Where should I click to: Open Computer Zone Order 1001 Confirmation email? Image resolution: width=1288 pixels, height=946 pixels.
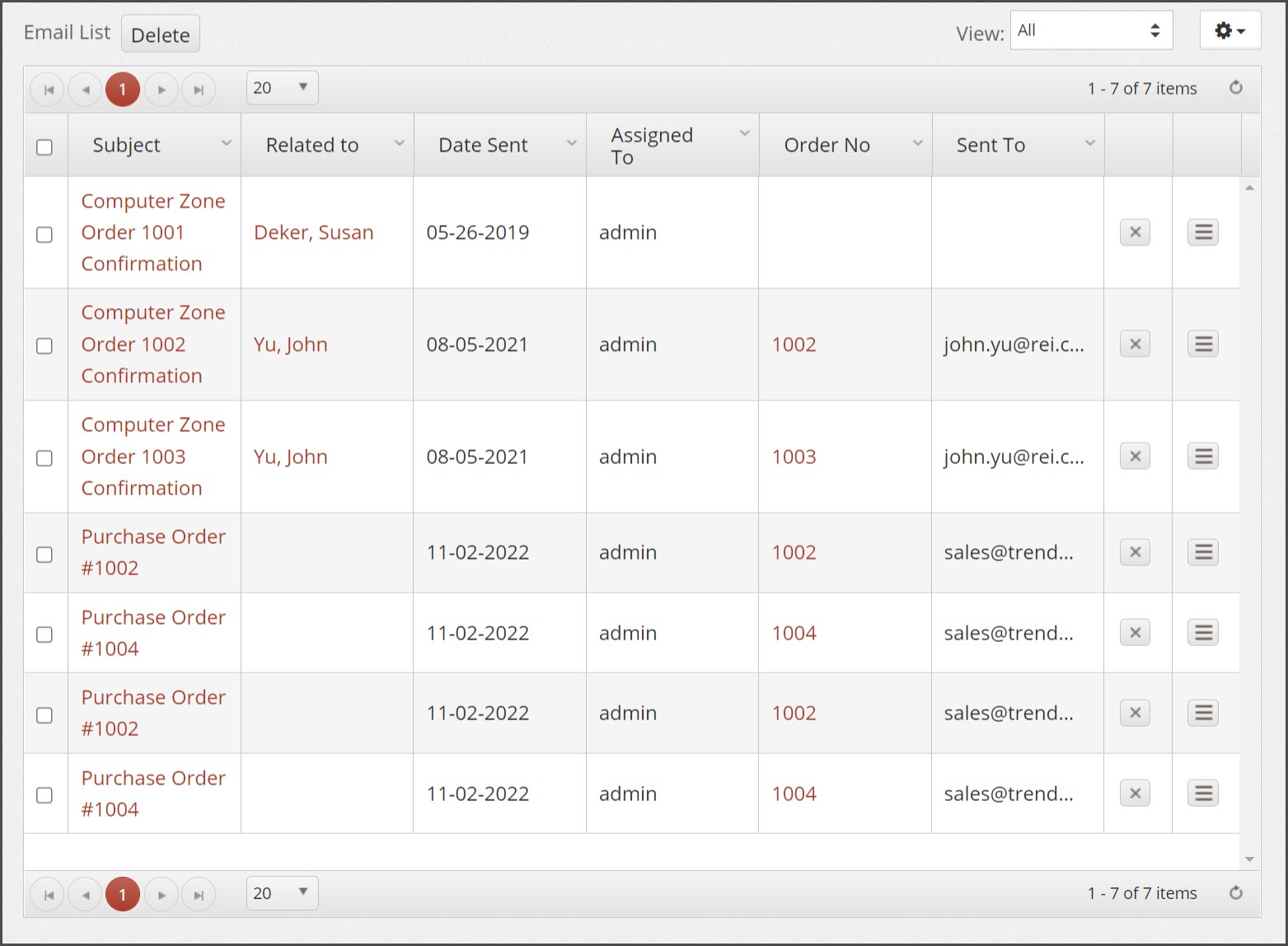click(x=153, y=232)
